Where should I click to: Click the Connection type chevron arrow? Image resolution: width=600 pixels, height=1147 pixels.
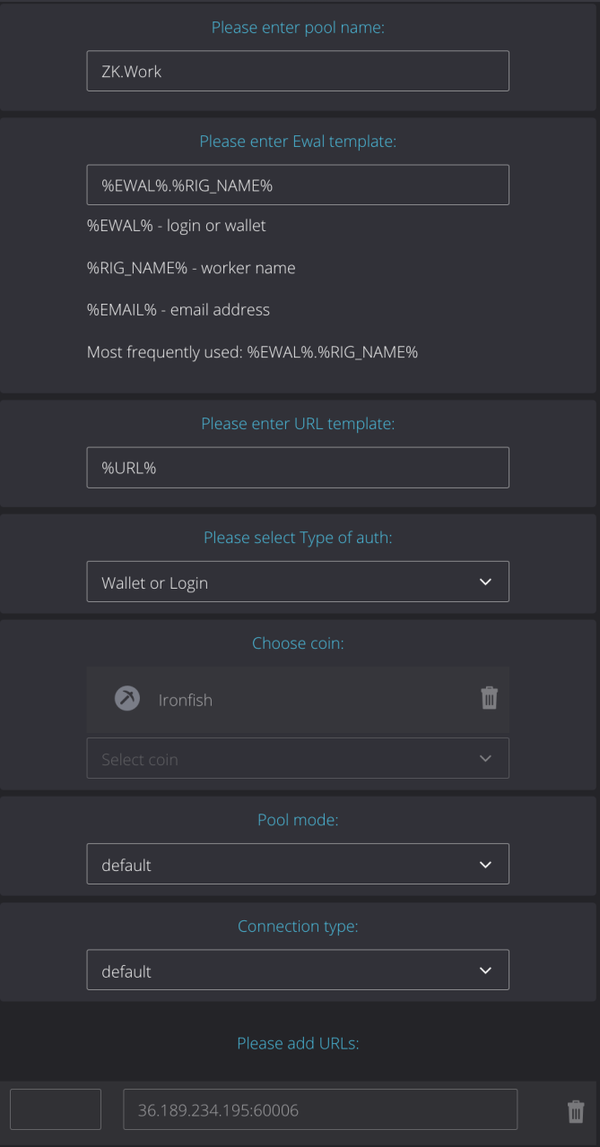click(x=486, y=971)
